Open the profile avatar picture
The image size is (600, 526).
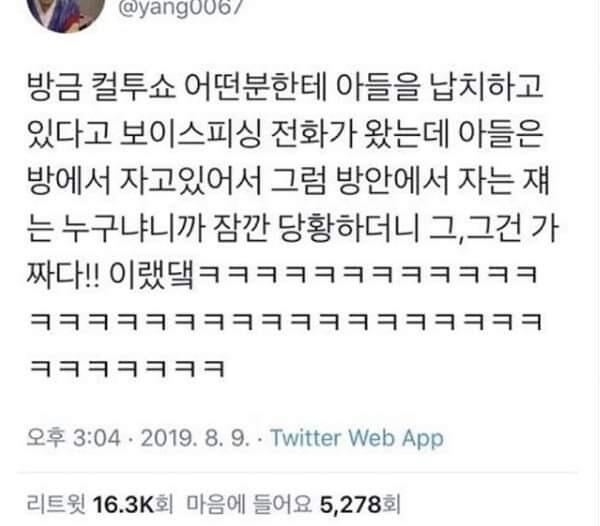click(x=66, y=13)
